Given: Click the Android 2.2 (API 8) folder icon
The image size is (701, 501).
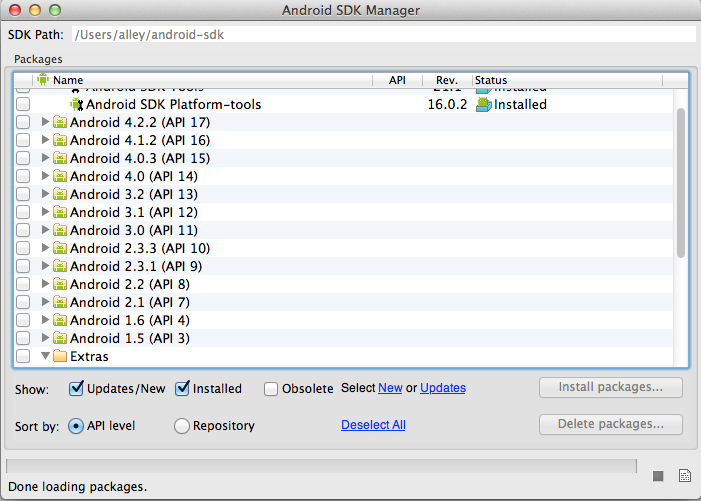Looking at the screenshot, I should pyautogui.click(x=60, y=284).
